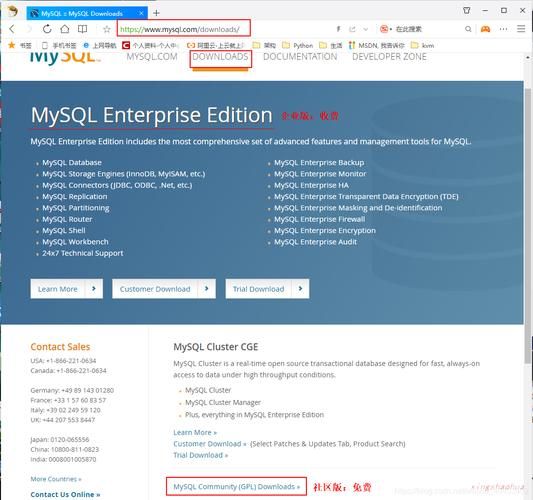533x500 pixels.
Task: Select the MySQL :: MySQL Downloads tab
Action: [x=87, y=13]
